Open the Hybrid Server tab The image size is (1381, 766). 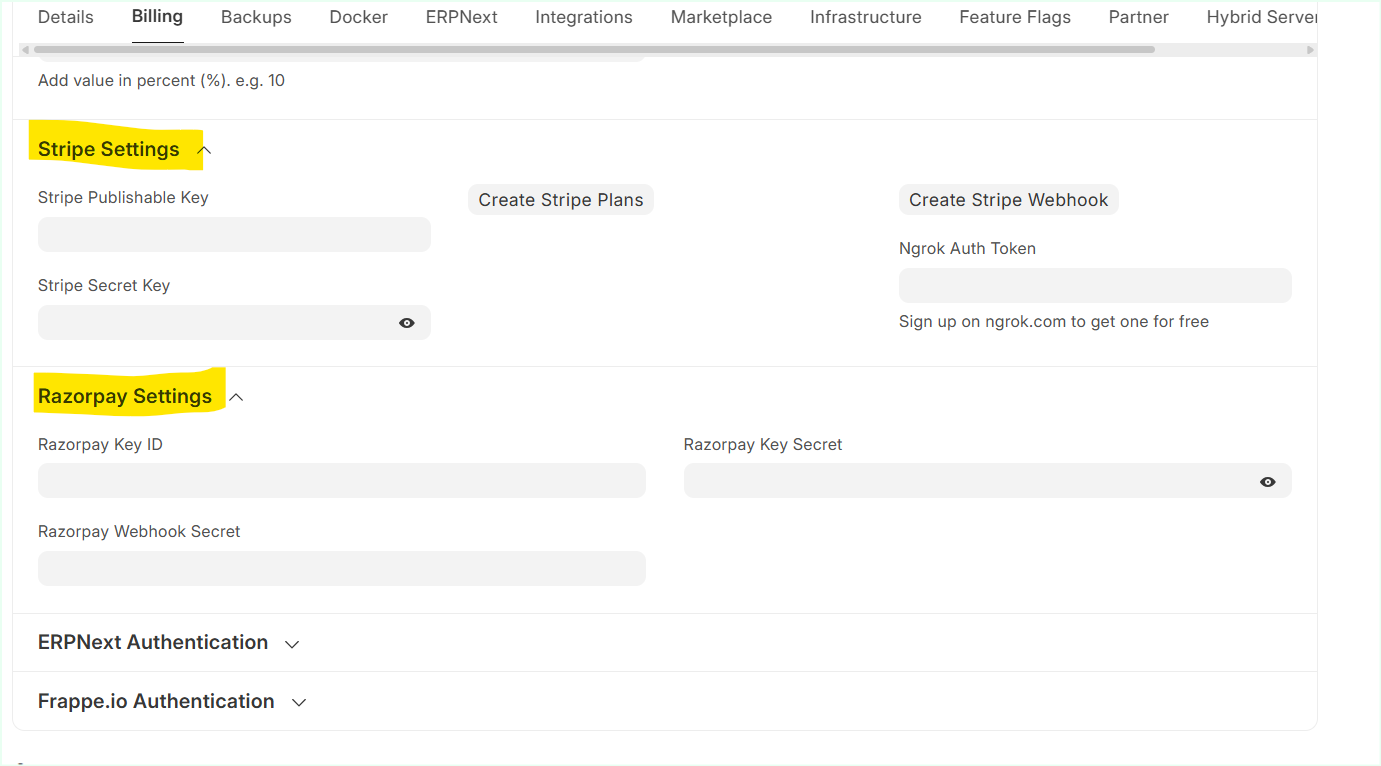pos(1262,17)
